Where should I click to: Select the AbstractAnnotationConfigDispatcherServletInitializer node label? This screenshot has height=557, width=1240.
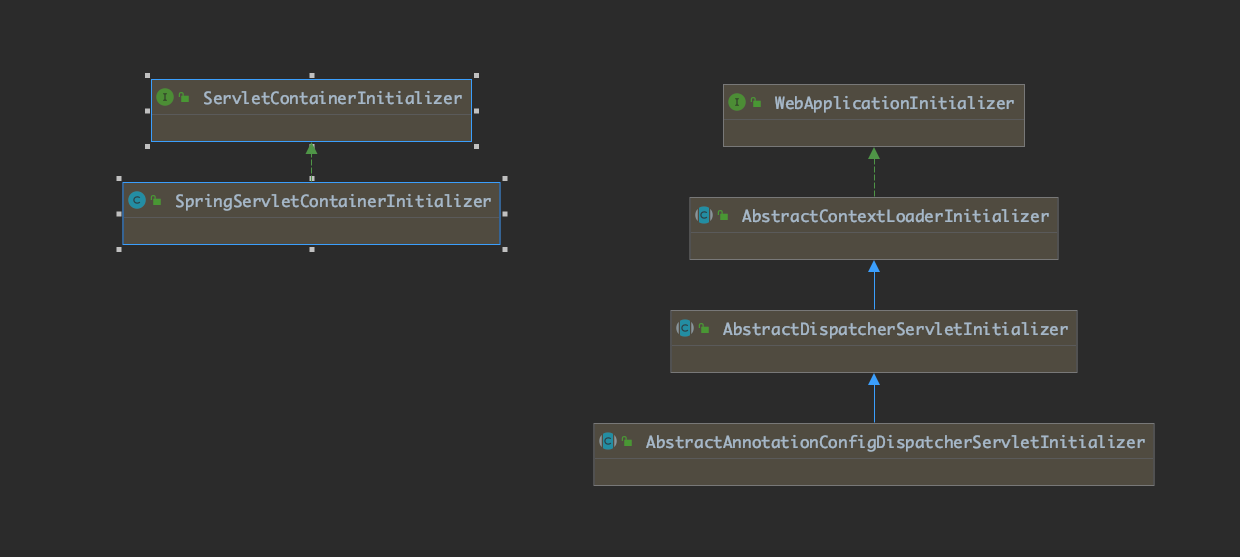tap(895, 442)
